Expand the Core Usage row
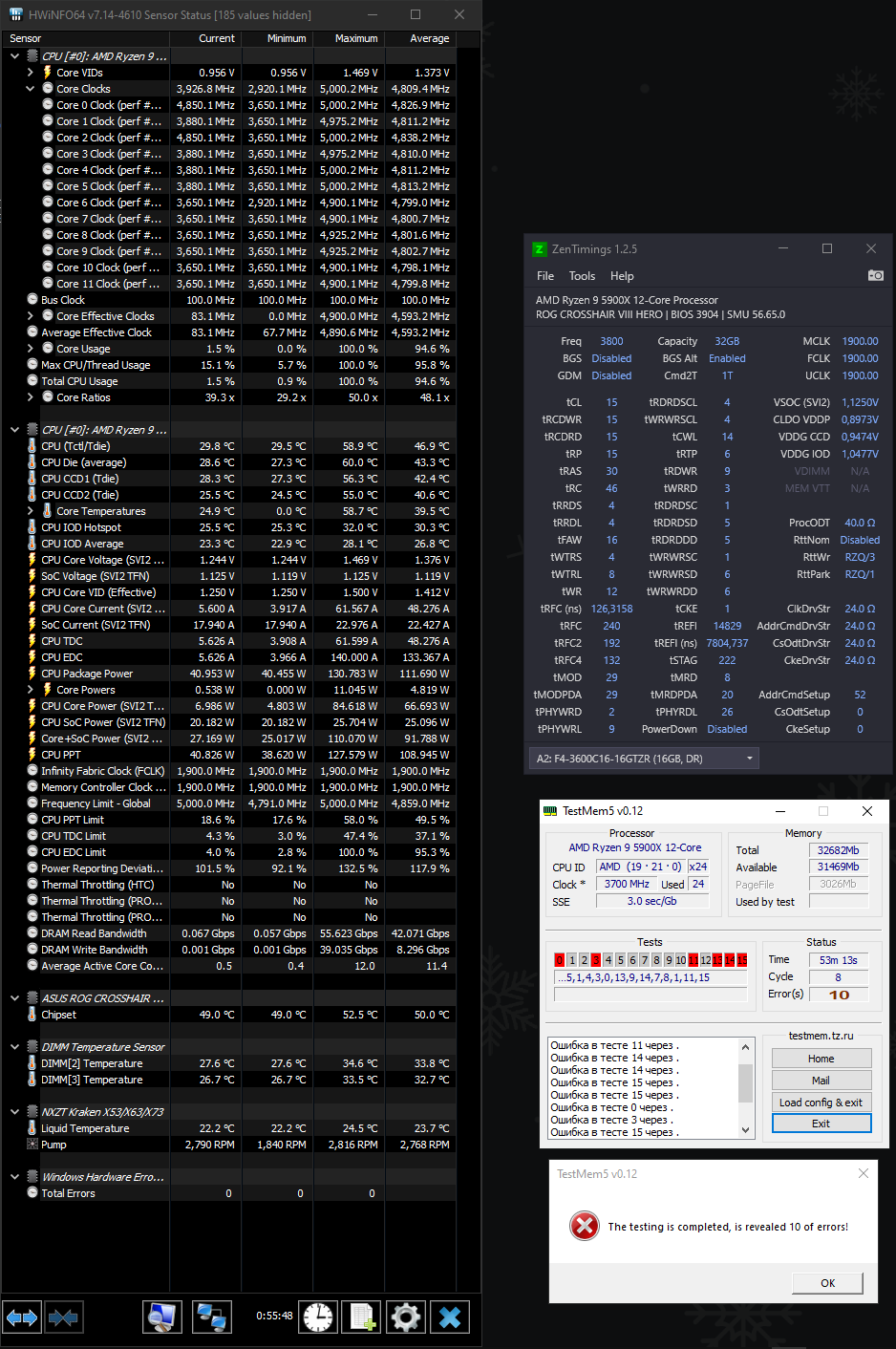 30,349
